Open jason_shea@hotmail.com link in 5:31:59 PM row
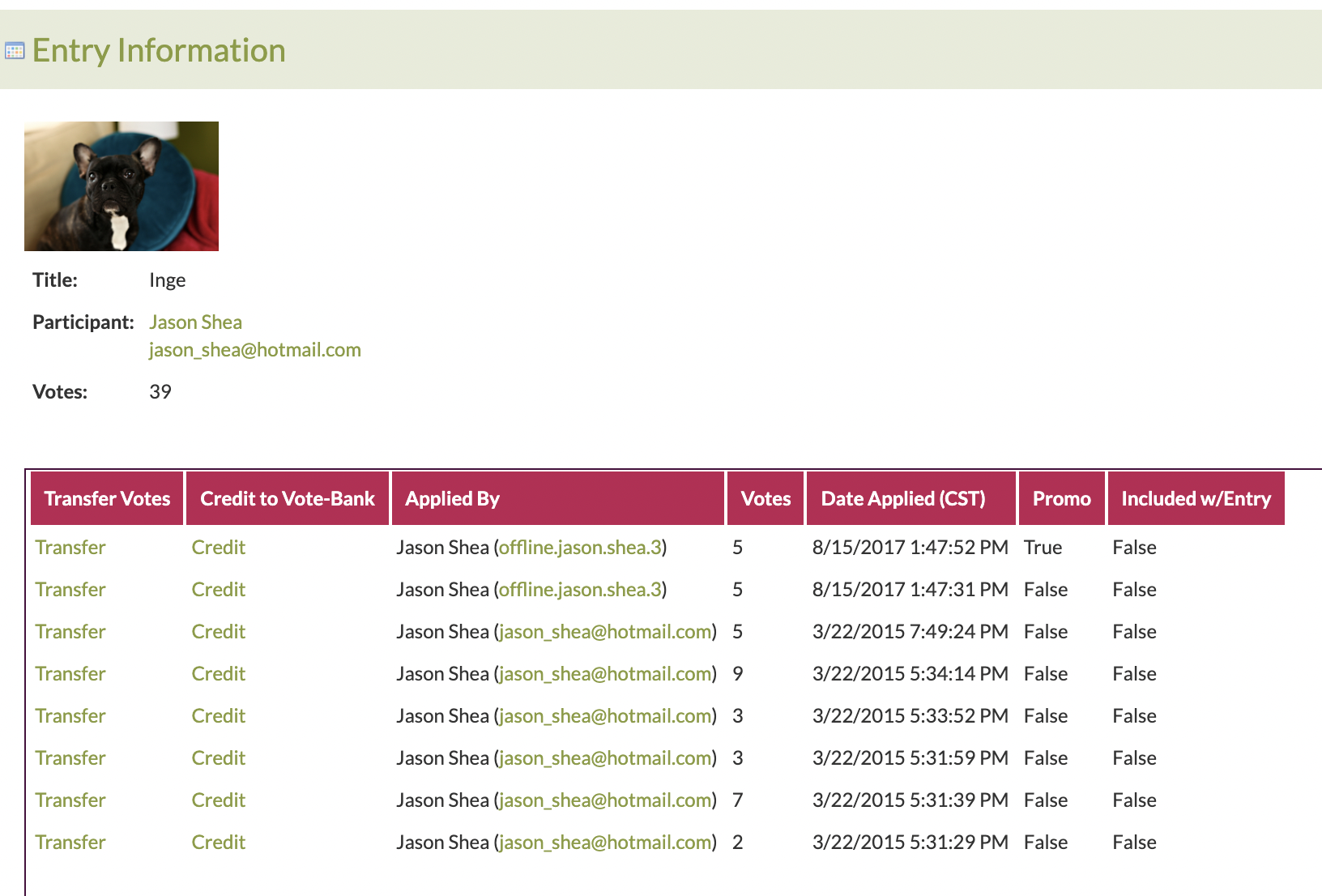The image size is (1322, 896). (x=606, y=758)
